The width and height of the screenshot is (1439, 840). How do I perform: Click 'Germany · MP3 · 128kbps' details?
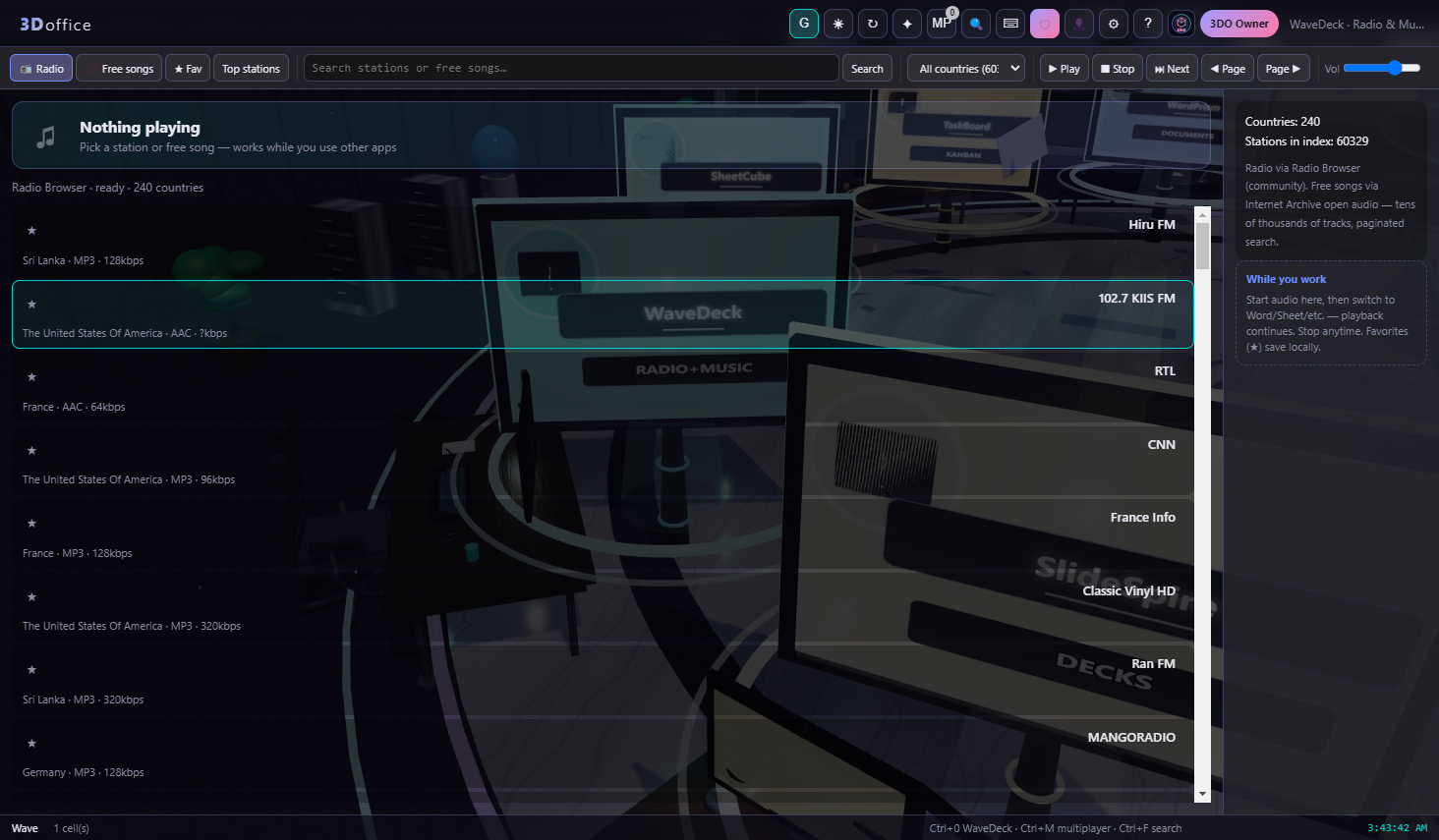pyautogui.click(x=84, y=772)
